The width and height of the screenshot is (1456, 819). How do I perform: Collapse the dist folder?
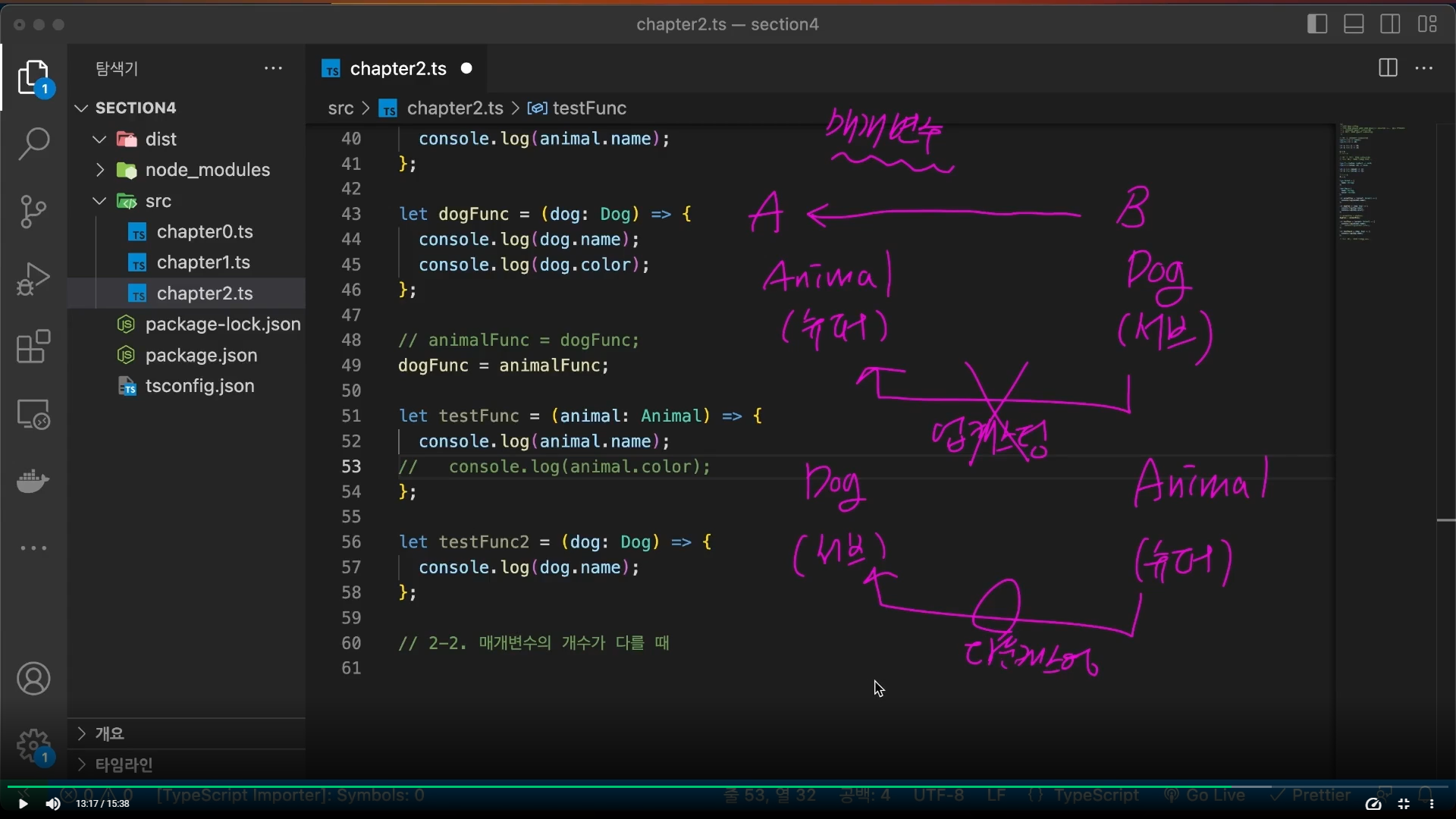pyautogui.click(x=99, y=140)
